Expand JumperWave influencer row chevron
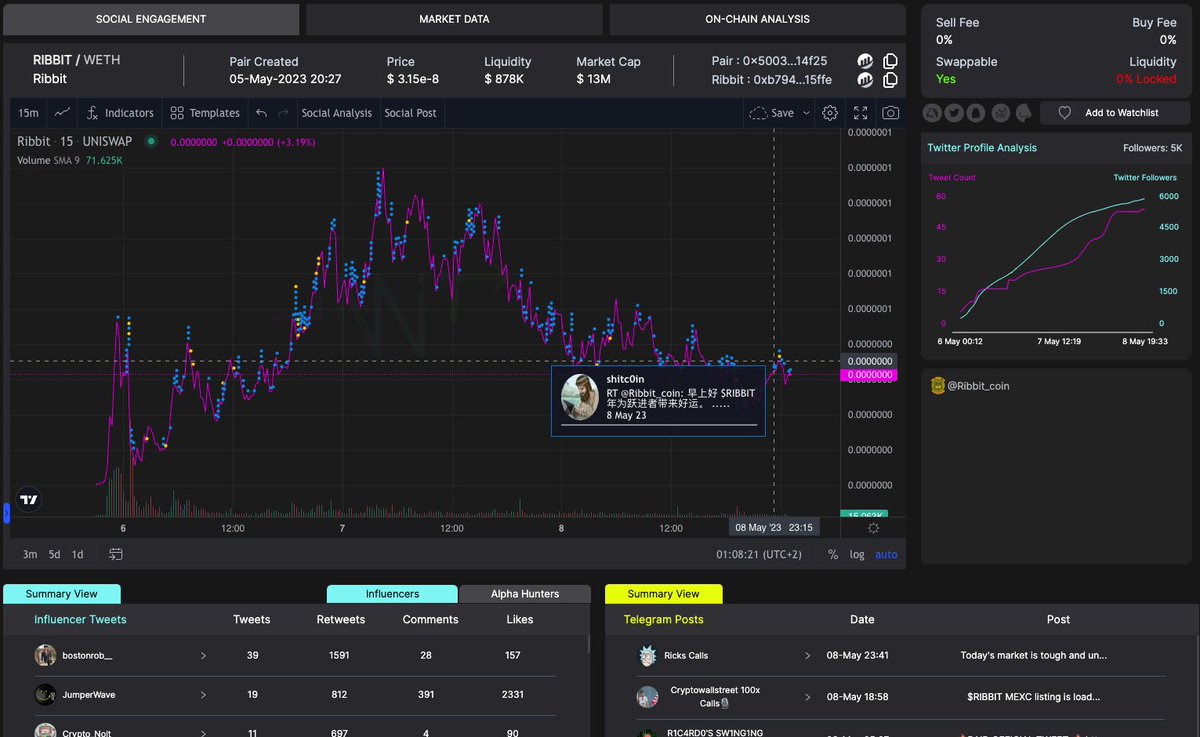 coord(203,694)
